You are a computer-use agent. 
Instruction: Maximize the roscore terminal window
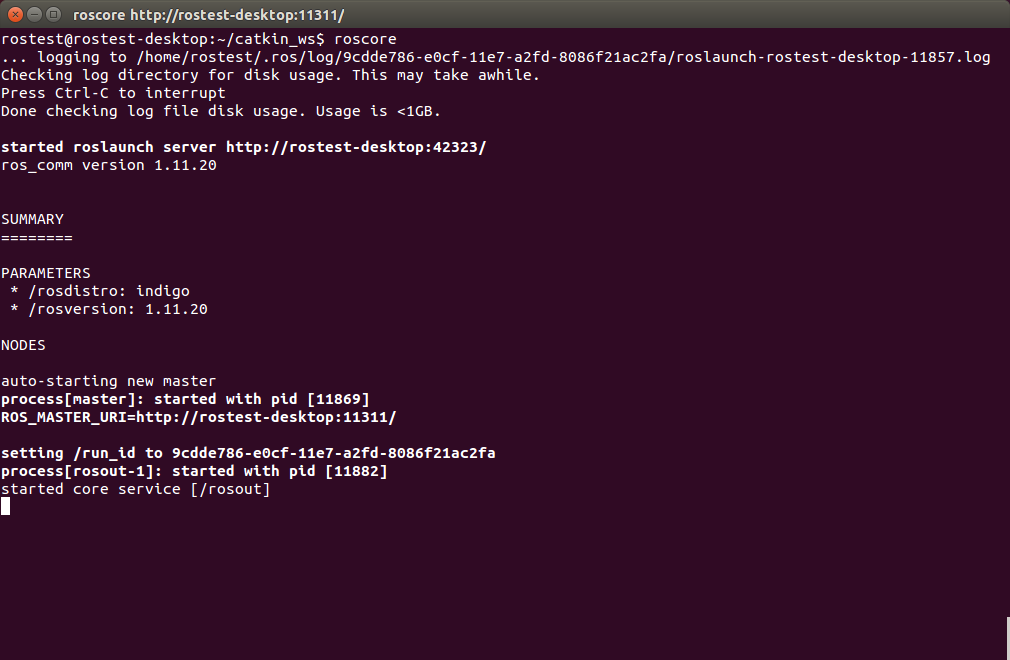[55, 15]
